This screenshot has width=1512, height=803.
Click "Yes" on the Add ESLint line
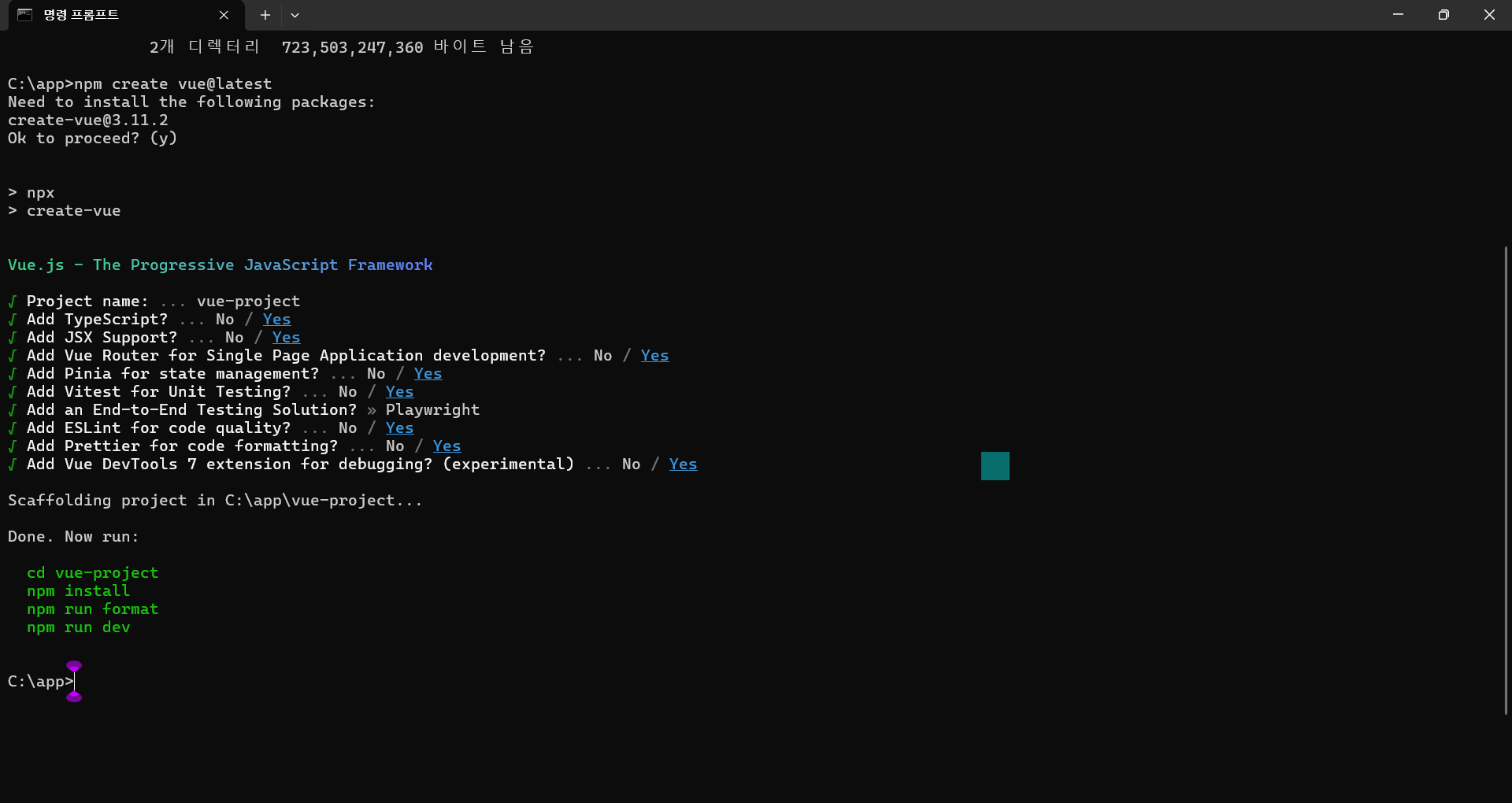click(x=400, y=427)
